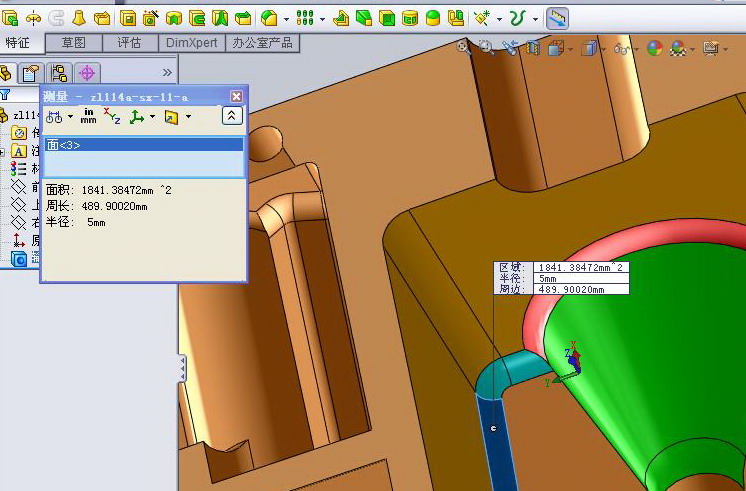746x491 pixels.
Task: Select the Wrap tool icon
Action: click(410, 19)
